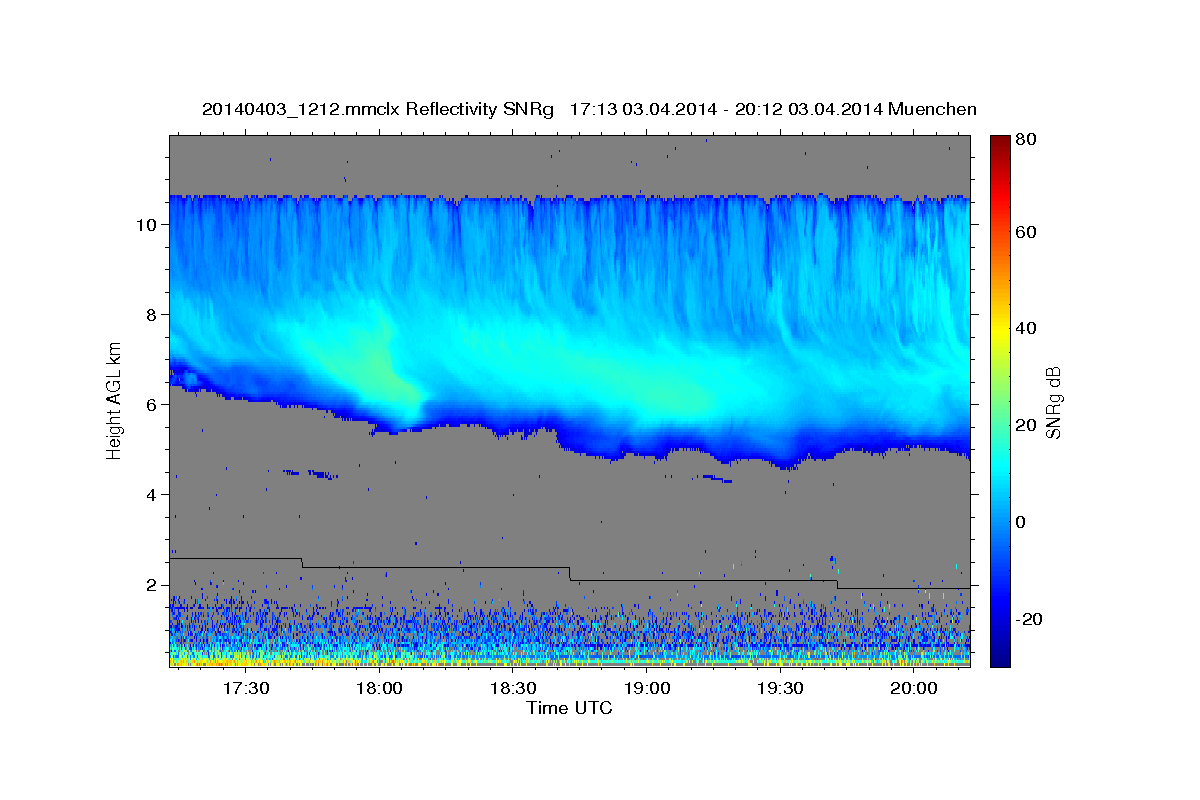Click the 18:00 time tick label
Image resolution: width=1200 pixels, height=800 pixels.
[380, 688]
